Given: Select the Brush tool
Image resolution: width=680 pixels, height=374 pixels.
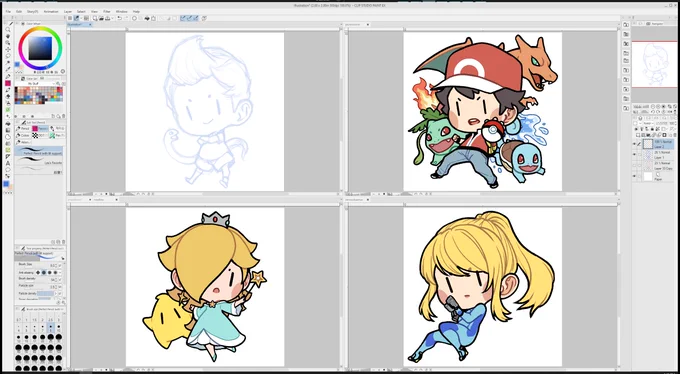Looking at the screenshot, I should [8, 90].
